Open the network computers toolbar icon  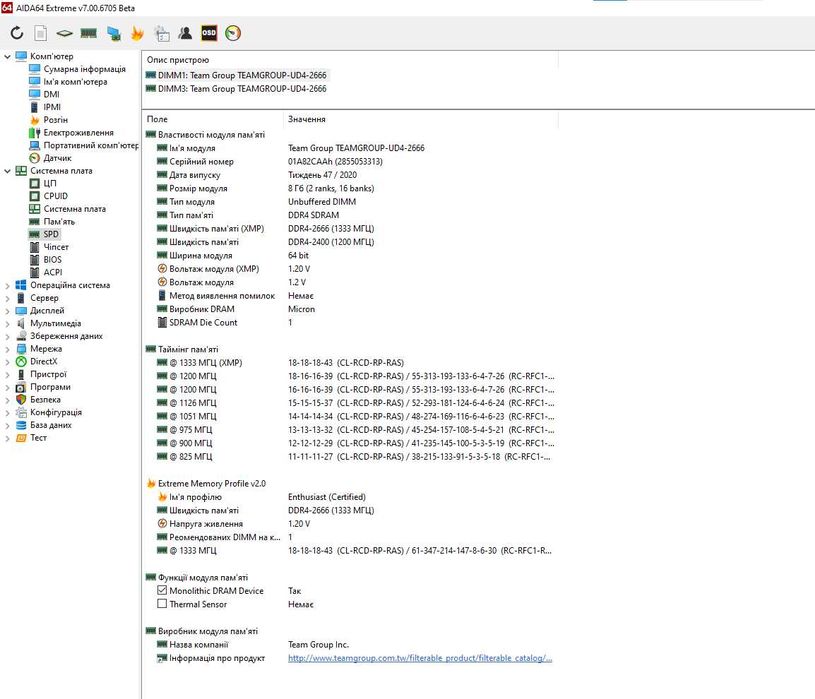pos(113,33)
